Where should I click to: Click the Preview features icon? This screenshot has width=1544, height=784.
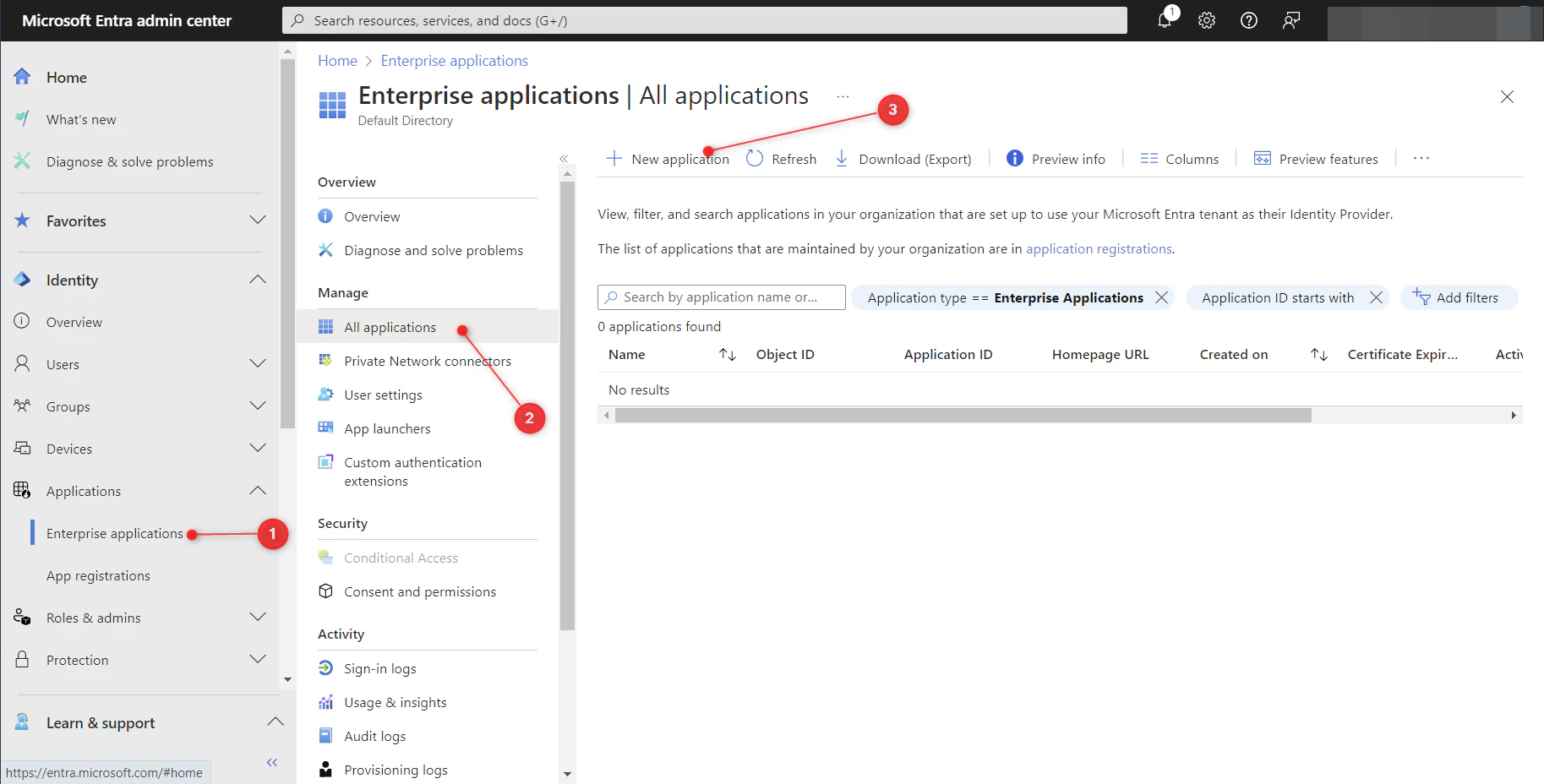pyautogui.click(x=1263, y=159)
